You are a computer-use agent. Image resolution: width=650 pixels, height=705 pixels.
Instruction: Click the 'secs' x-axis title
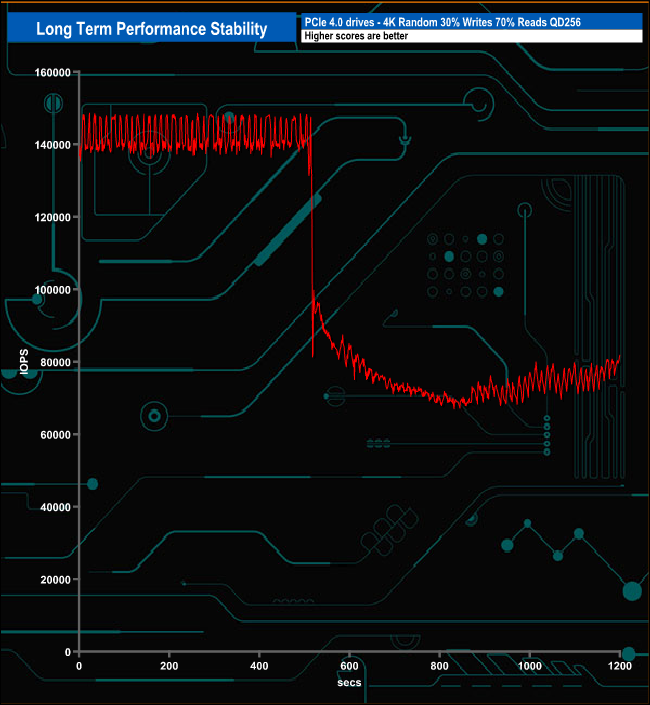pyautogui.click(x=349, y=683)
